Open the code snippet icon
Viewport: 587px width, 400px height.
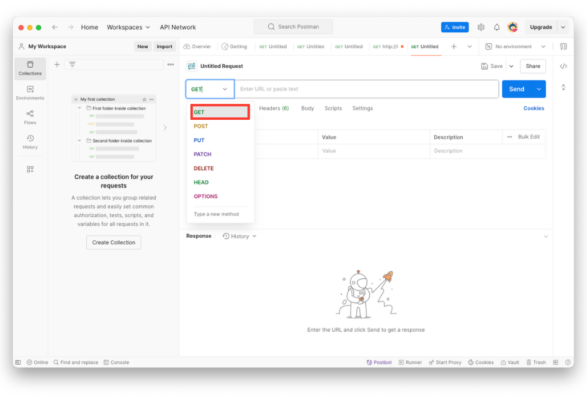click(x=563, y=66)
